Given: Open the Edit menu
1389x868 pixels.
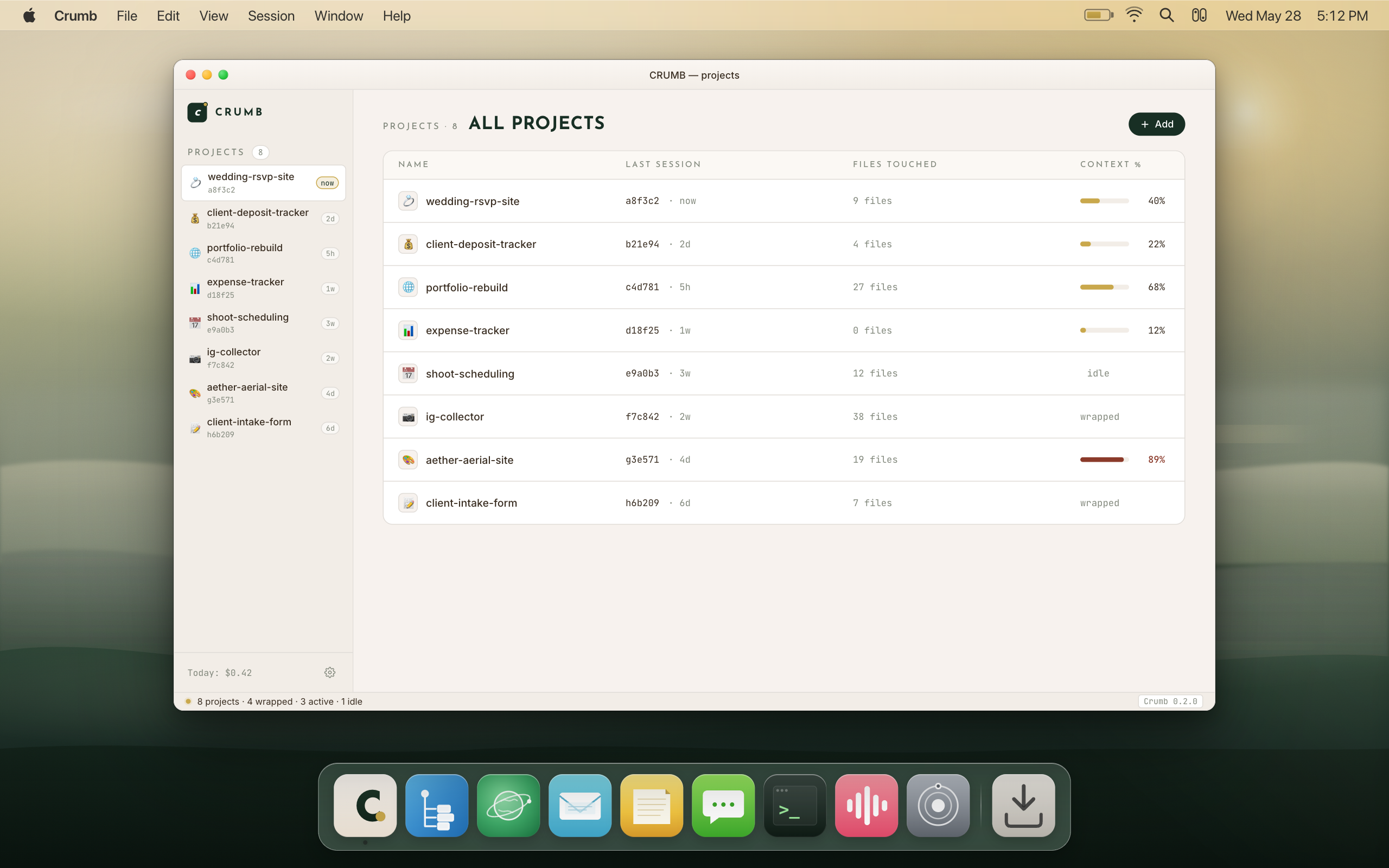Looking at the screenshot, I should (x=168, y=16).
